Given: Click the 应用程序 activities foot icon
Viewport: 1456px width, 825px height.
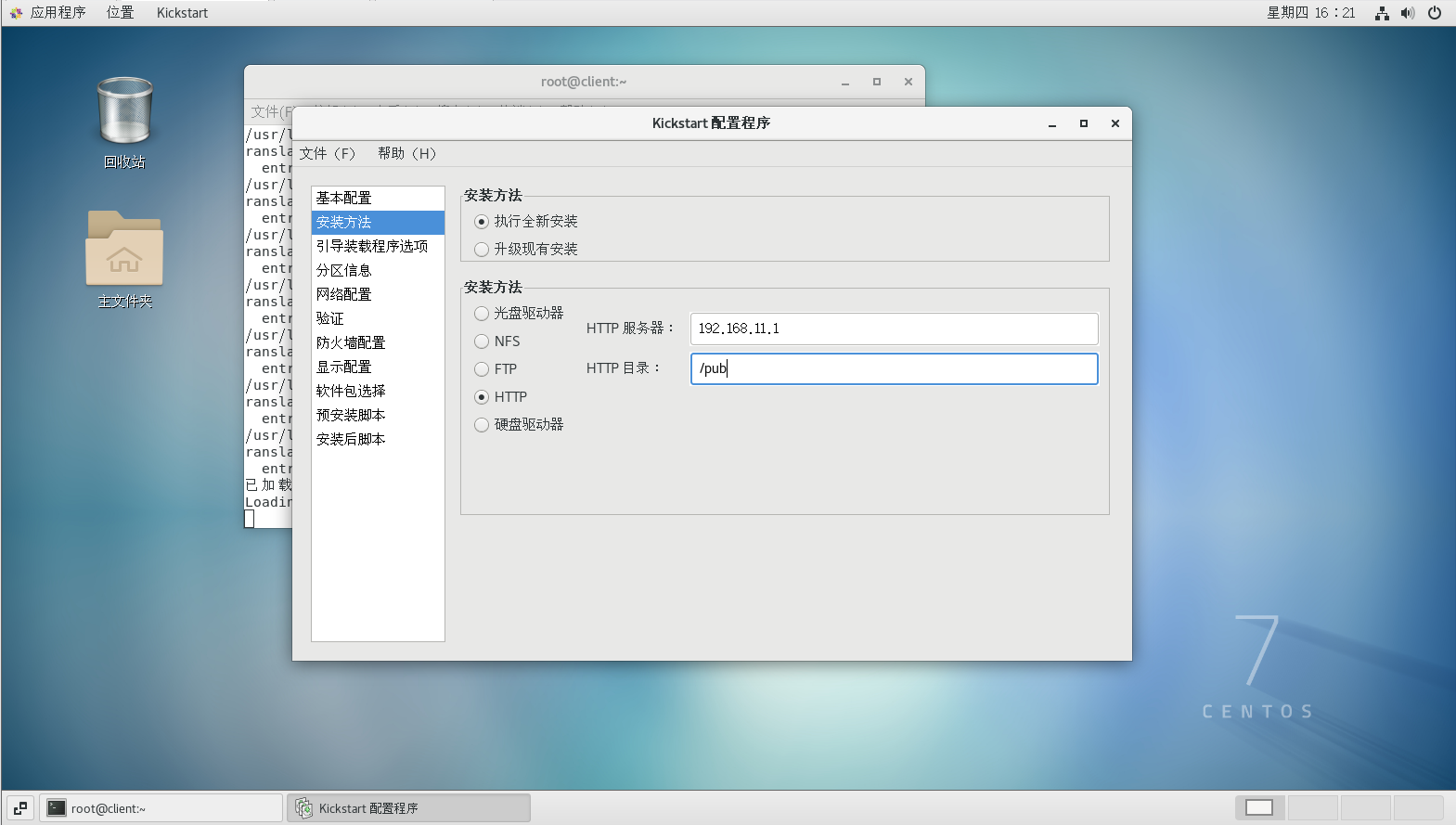Looking at the screenshot, I should [x=16, y=13].
